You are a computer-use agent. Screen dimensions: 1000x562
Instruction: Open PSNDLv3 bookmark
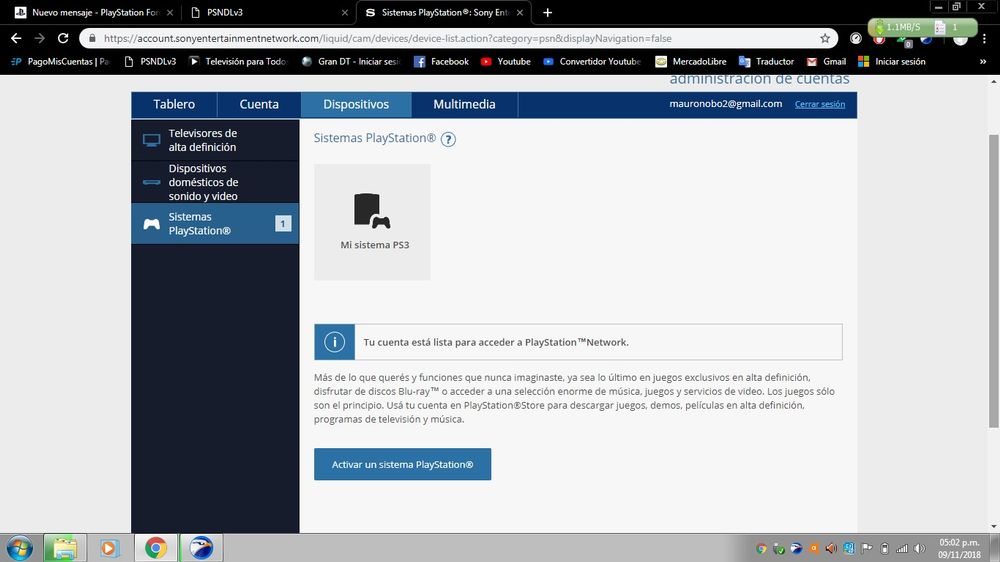(151, 62)
